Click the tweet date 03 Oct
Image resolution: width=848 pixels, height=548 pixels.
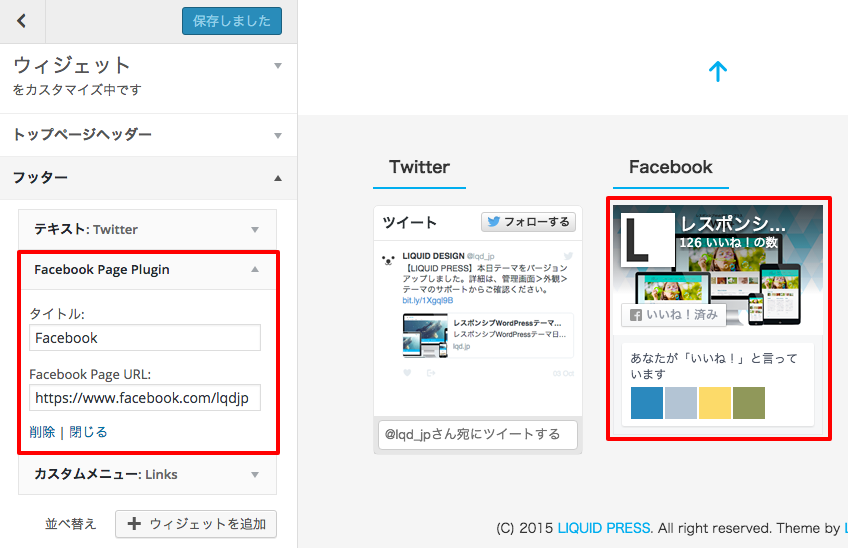point(564,373)
